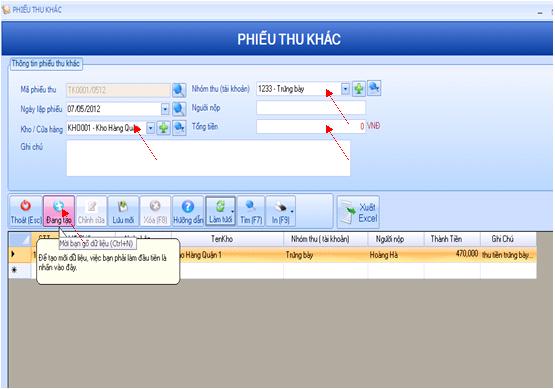Click the Ghi chú notes text area
This screenshot has height=389, width=555.
pyautogui.click(x=208, y=158)
